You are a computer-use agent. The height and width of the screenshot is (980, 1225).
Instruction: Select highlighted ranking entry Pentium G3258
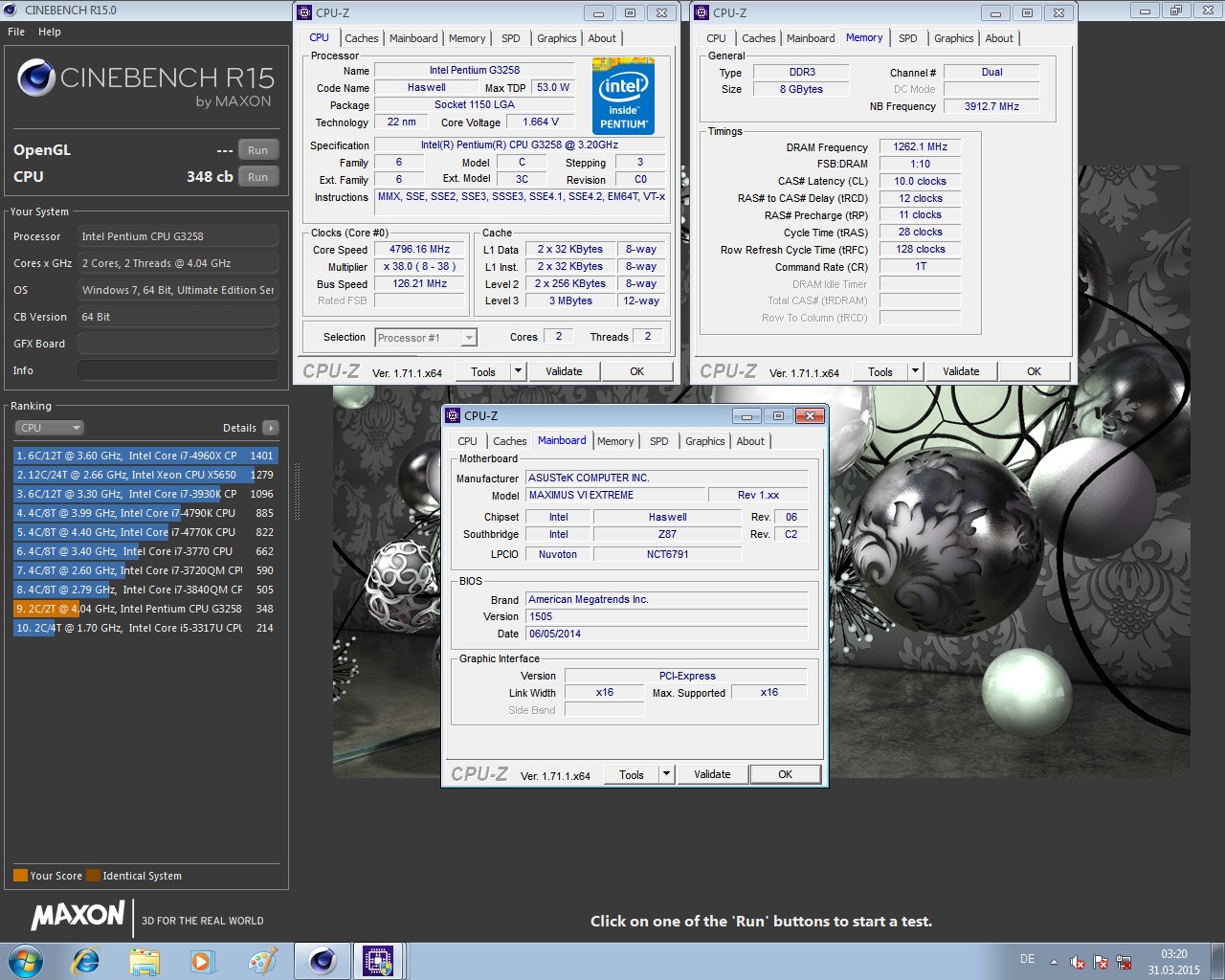145,609
